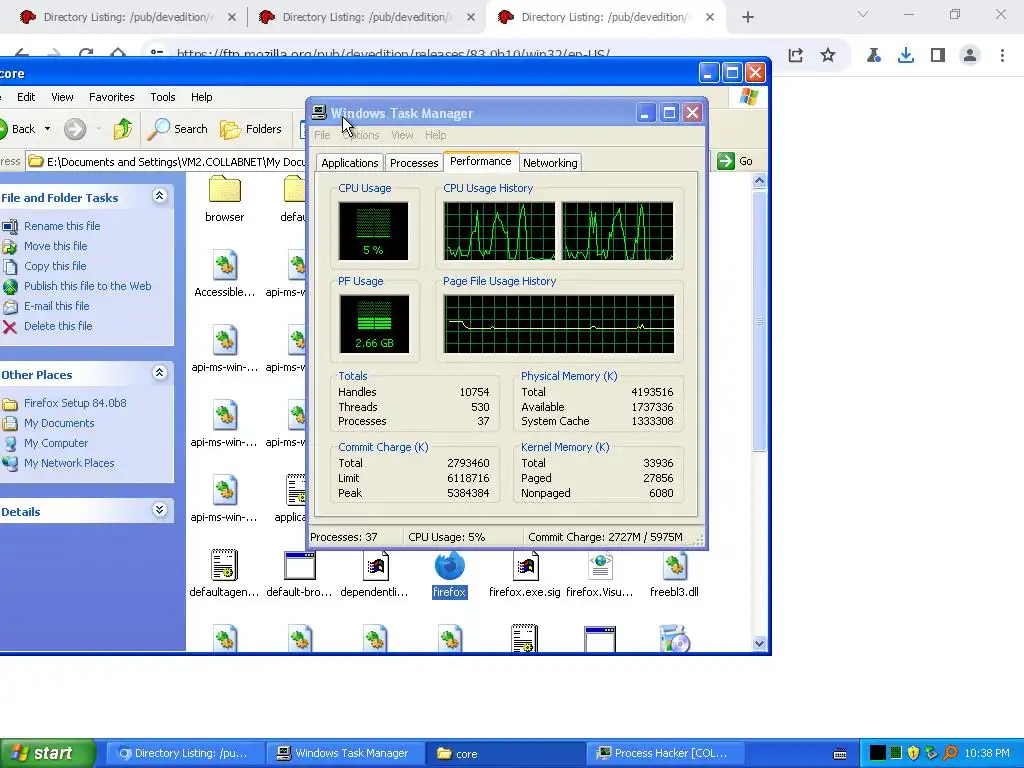
Task: Switch to the Networking tab
Action: (x=550, y=163)
